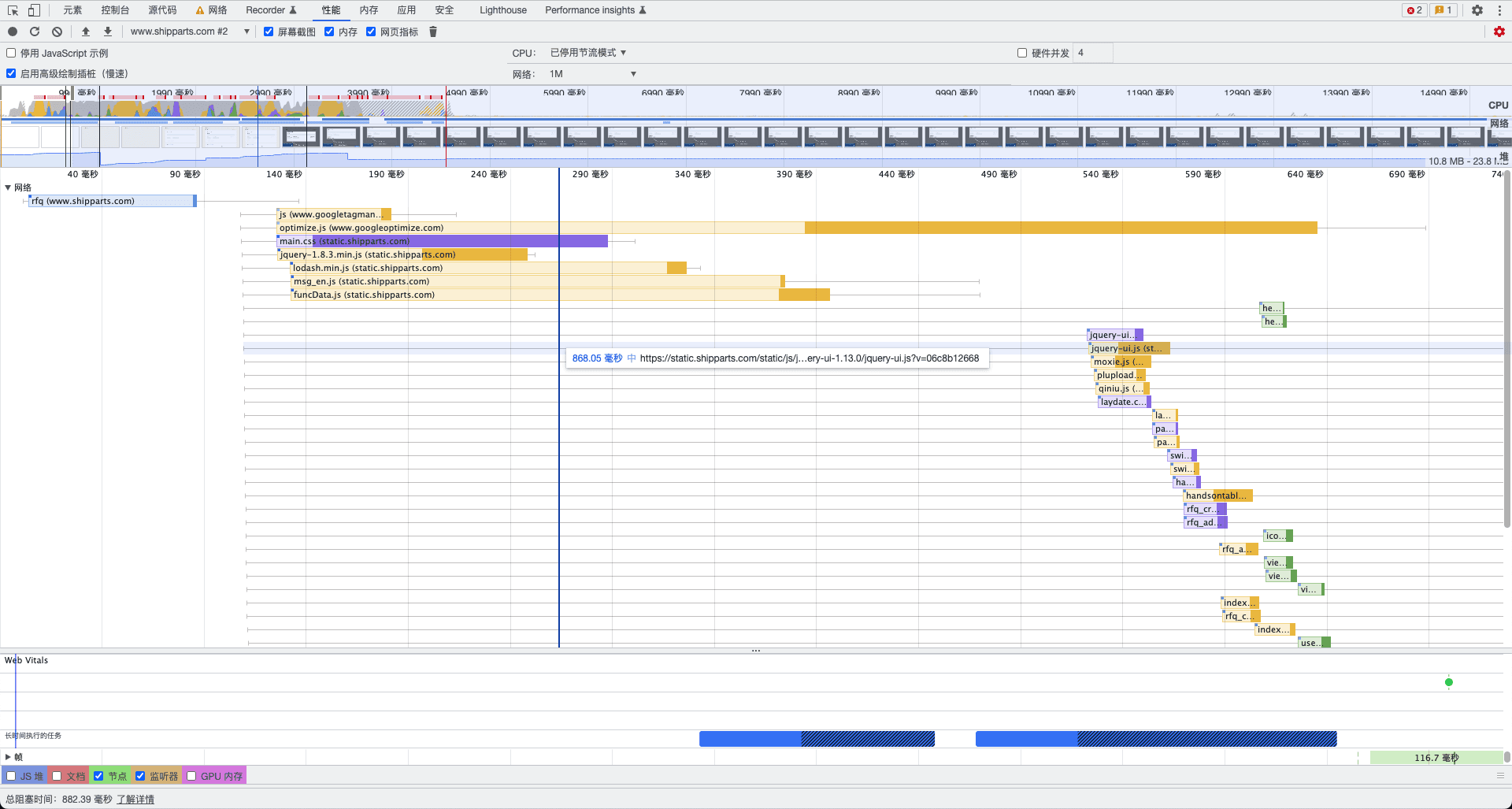This screenshot has height=809, width=1512.
Task: Toggle the device toolbar icon
Action: click(34, 10)
